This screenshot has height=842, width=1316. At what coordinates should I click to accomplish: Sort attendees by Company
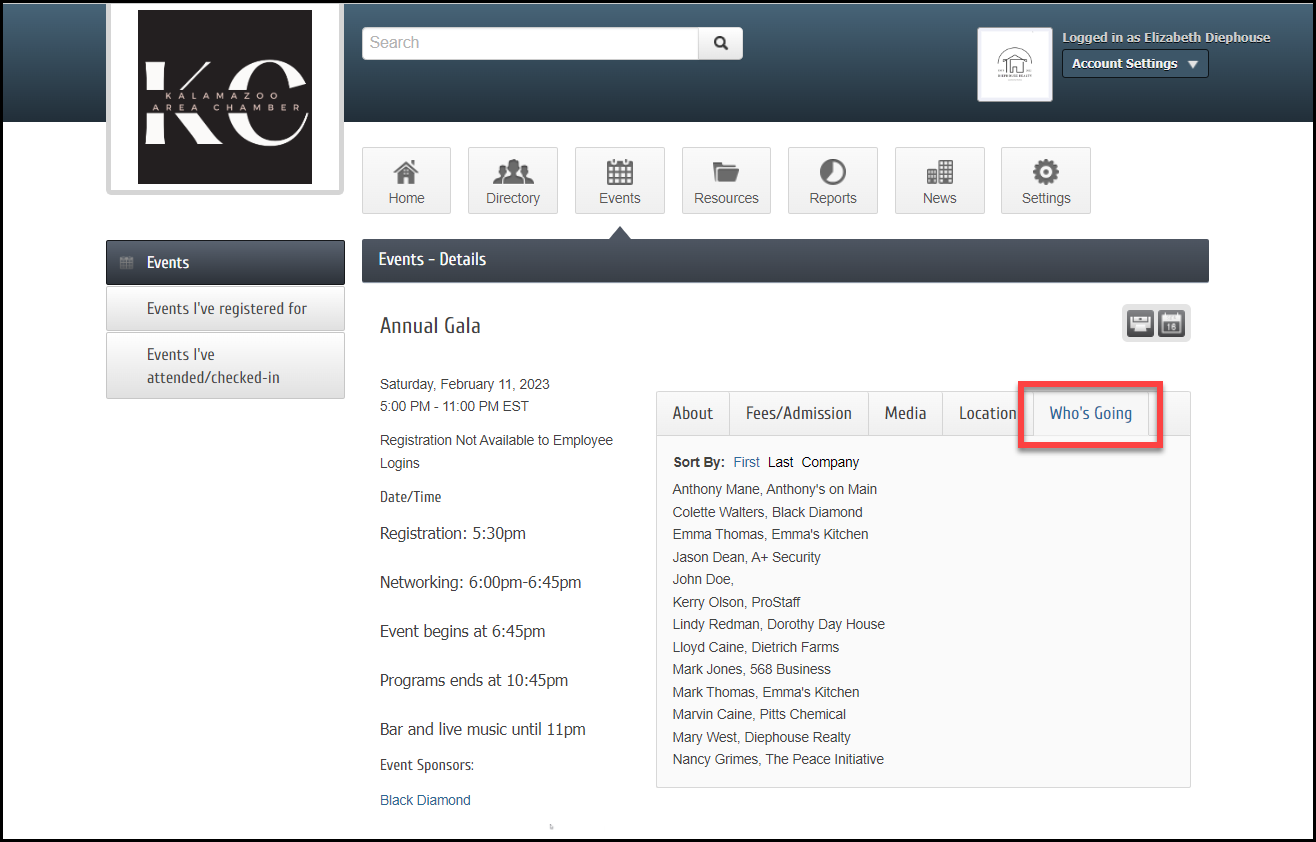830,462
